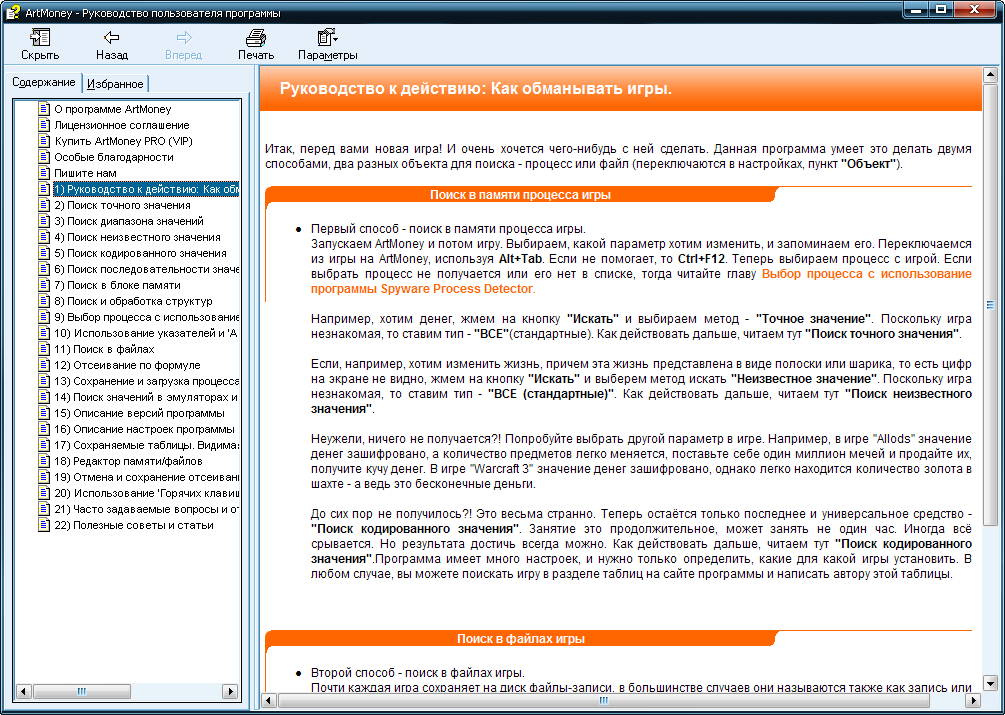Switch to the Содержание tab

coord(44,83)
